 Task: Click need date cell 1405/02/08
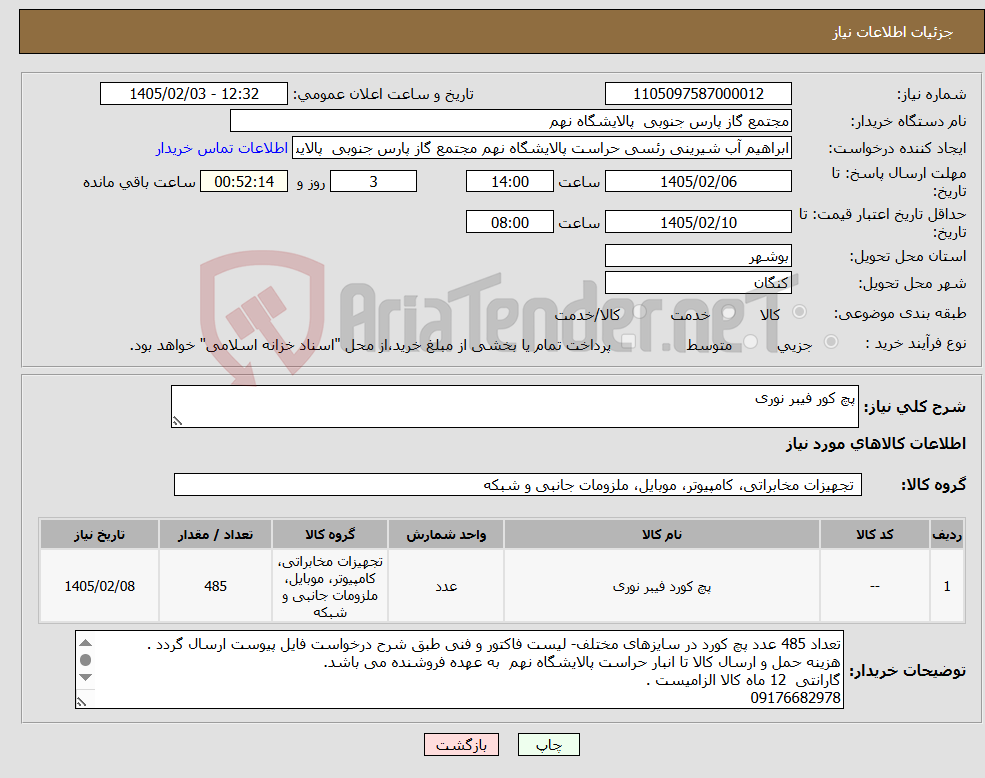coord(99,586)
